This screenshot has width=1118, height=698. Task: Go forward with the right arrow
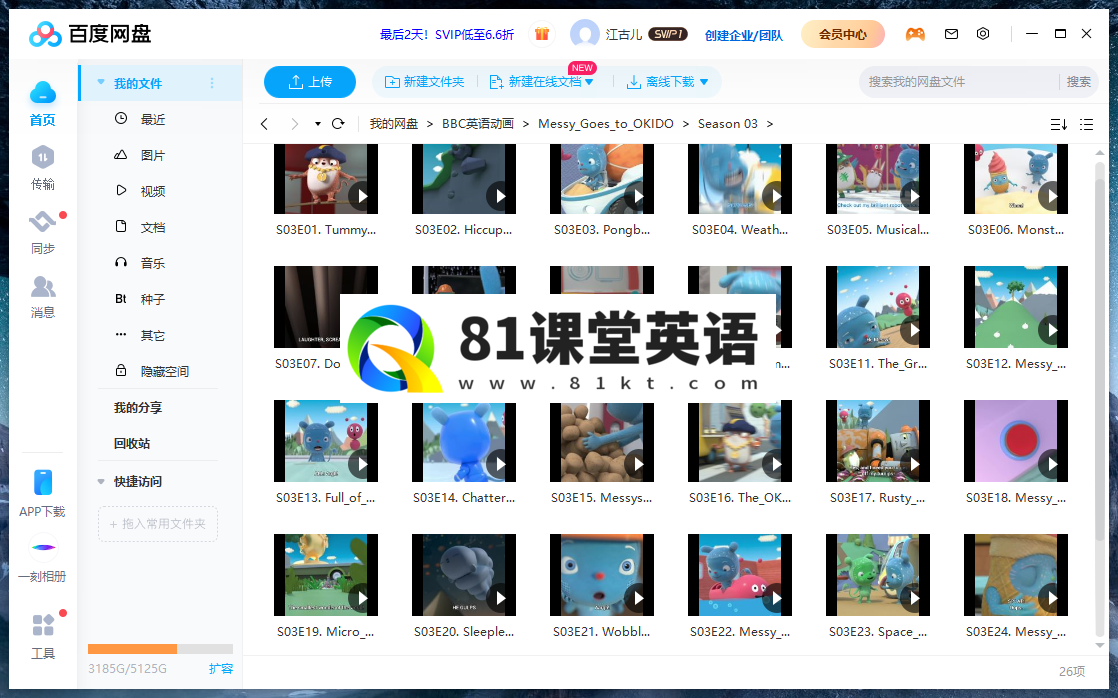coord(294,124)
